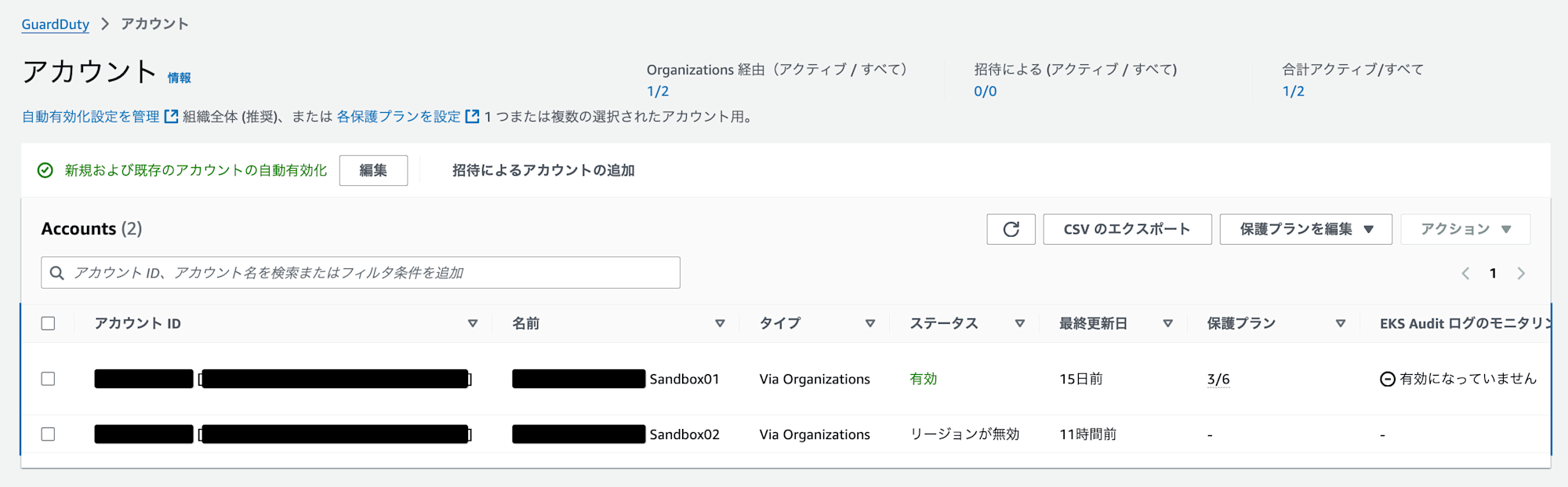Image resolution: width=1568 pixels, height=487 pixels.
Task: Click the CSV のエクスポート button
Action: click(x=1127, y=229)
